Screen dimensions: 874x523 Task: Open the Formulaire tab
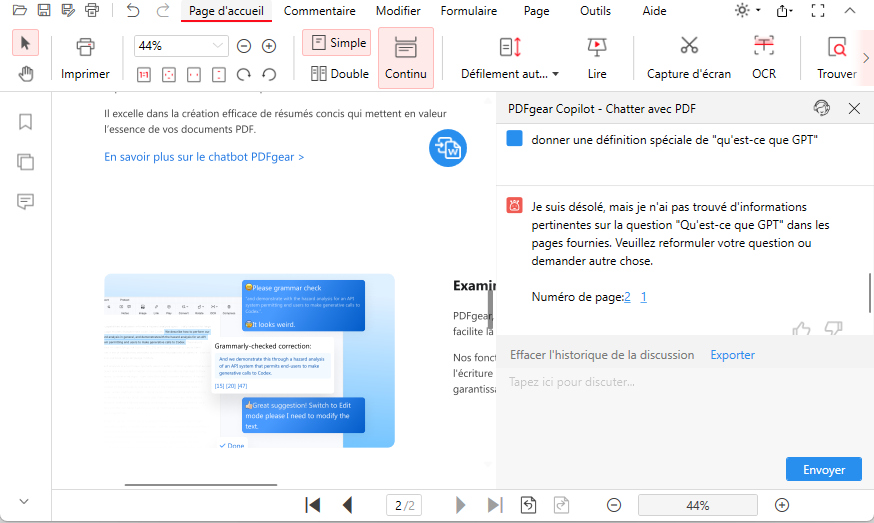point(469,11)
